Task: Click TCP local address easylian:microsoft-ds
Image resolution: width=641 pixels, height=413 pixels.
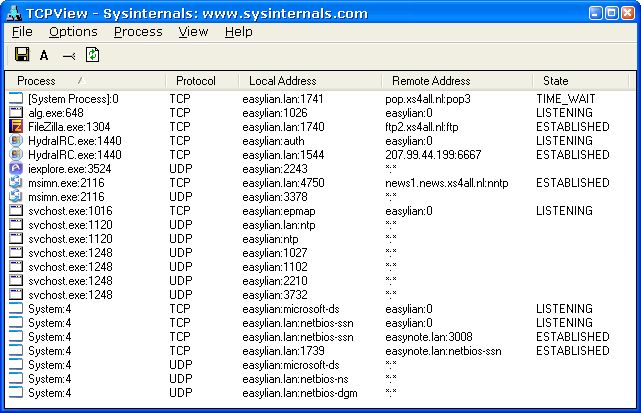Action: click(x=291, y=309)
